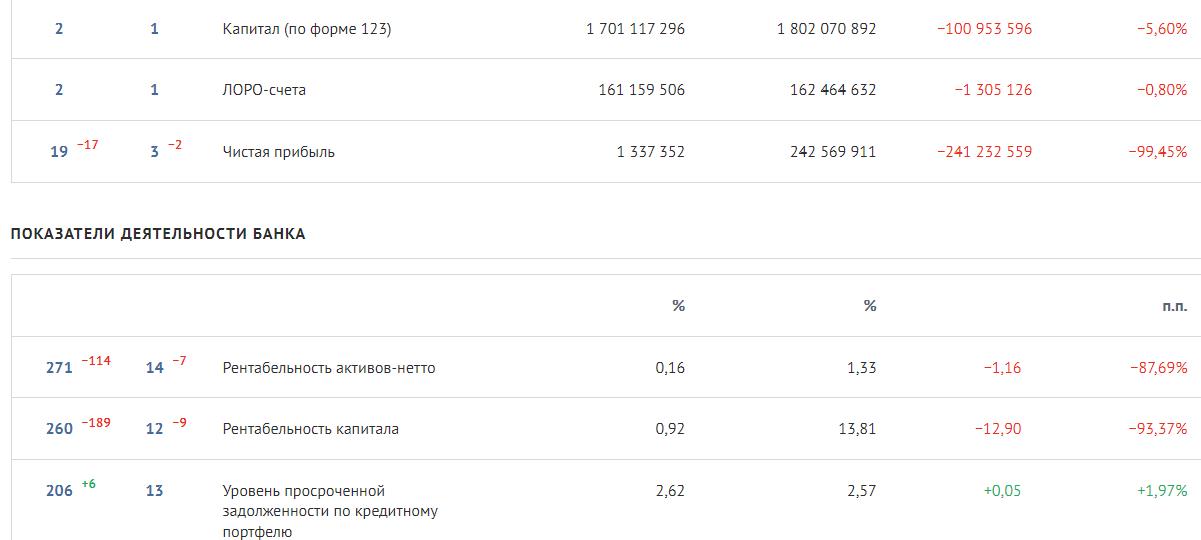Image resolution: width=1201 pixels, height=540 pixels.
Task: Click regional rank 13 in просроченной задолженности row
Action: coord(155,491)
